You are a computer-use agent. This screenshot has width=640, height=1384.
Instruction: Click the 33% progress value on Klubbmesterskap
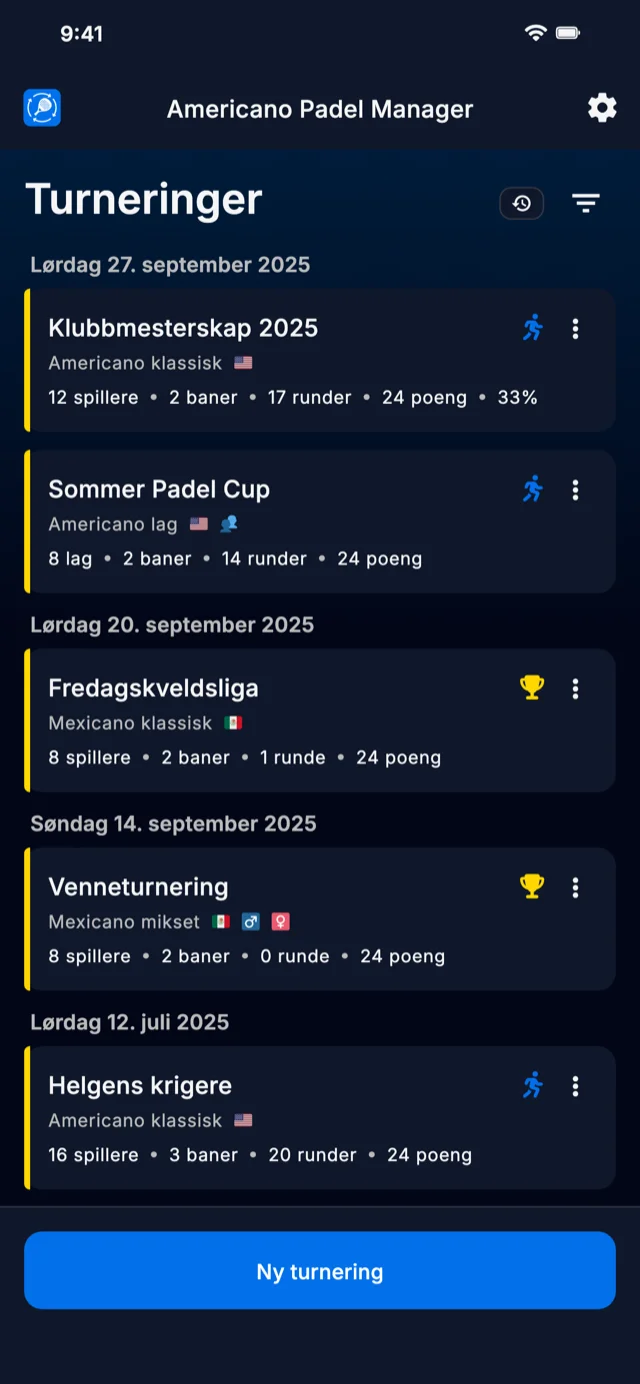(518, 397)
